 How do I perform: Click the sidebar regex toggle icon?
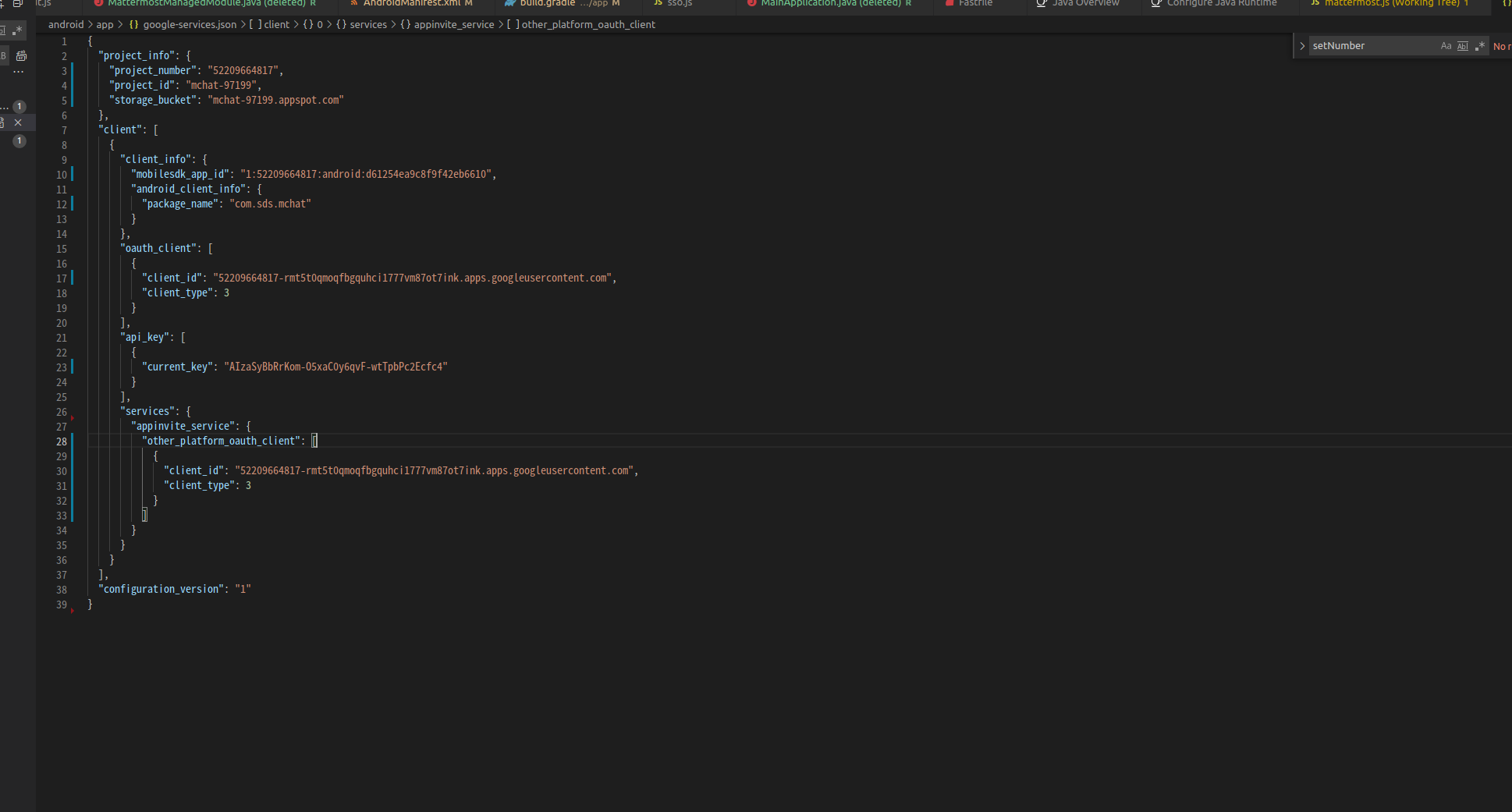pyautogui.click(x=17, y=30)
